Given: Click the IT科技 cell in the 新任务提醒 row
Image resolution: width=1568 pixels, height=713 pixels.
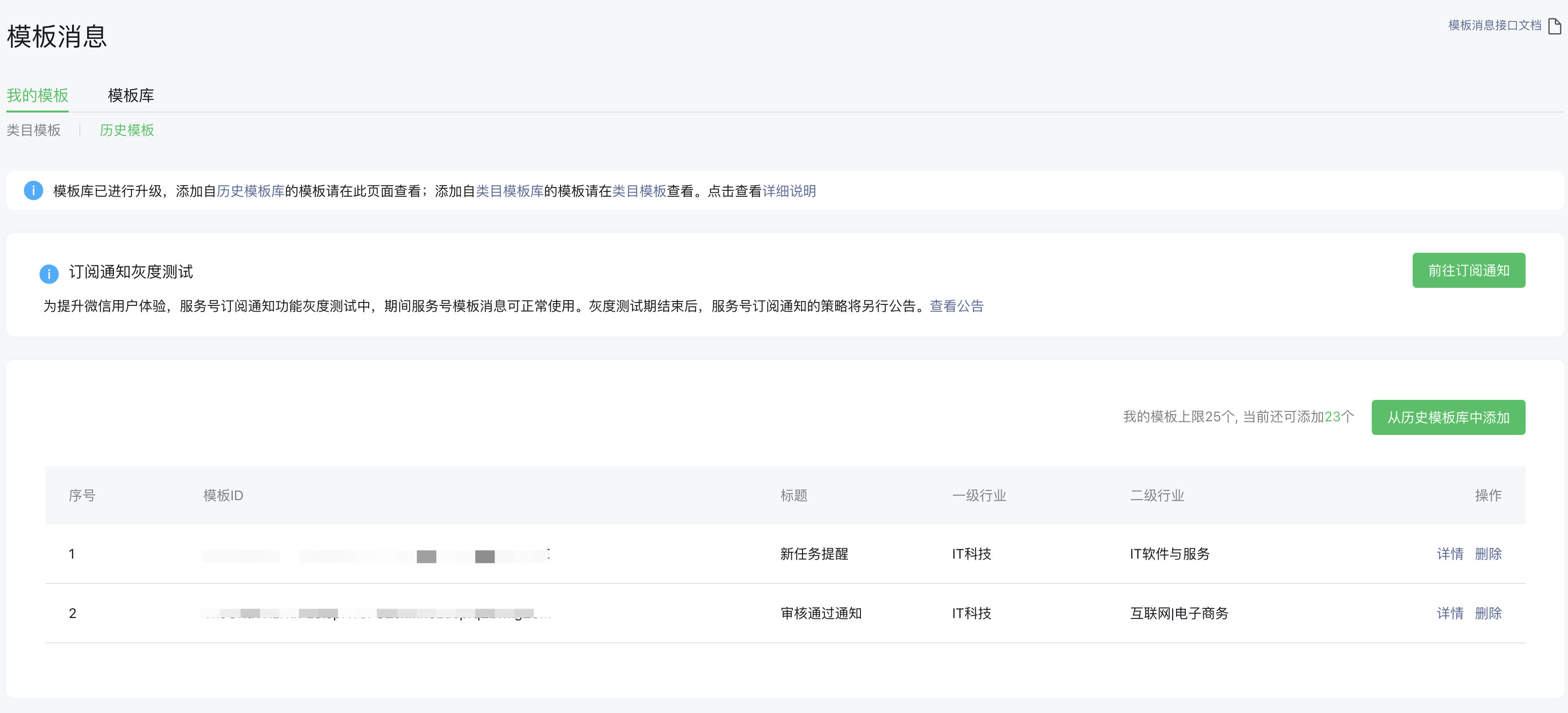Looking at the screenshot, I should click(x=971, y=554).
